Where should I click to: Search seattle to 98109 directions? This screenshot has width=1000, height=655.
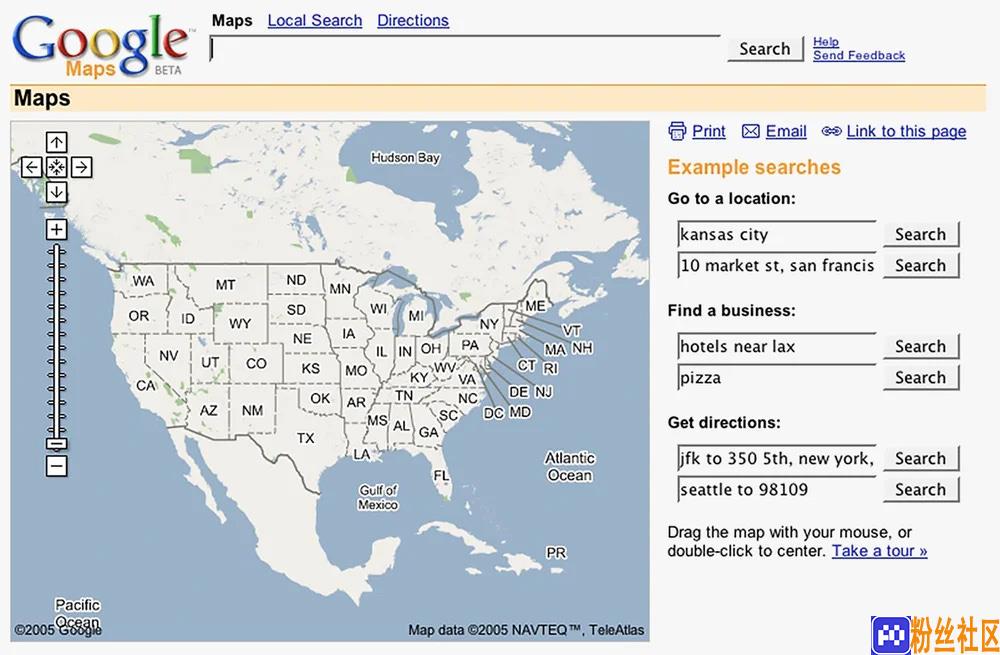921,489
